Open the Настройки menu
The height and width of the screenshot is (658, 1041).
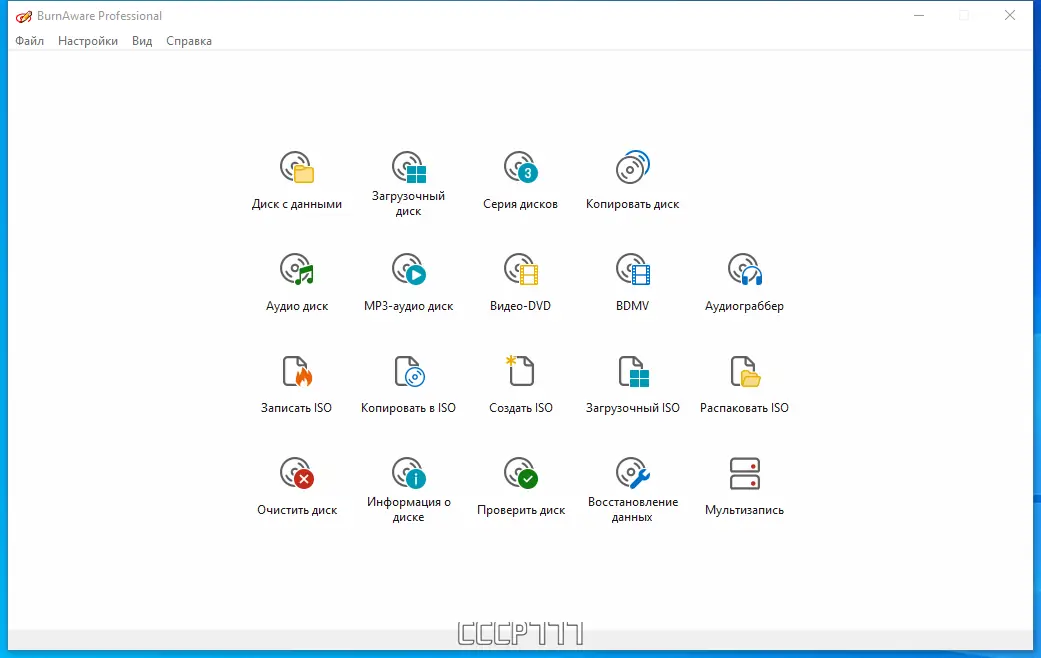click(88, 41)
